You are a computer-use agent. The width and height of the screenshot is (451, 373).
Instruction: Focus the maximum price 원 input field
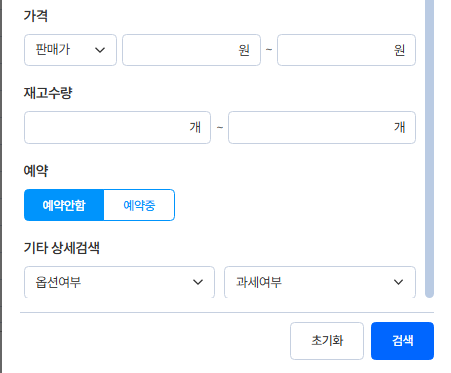(x=346, y=50)
